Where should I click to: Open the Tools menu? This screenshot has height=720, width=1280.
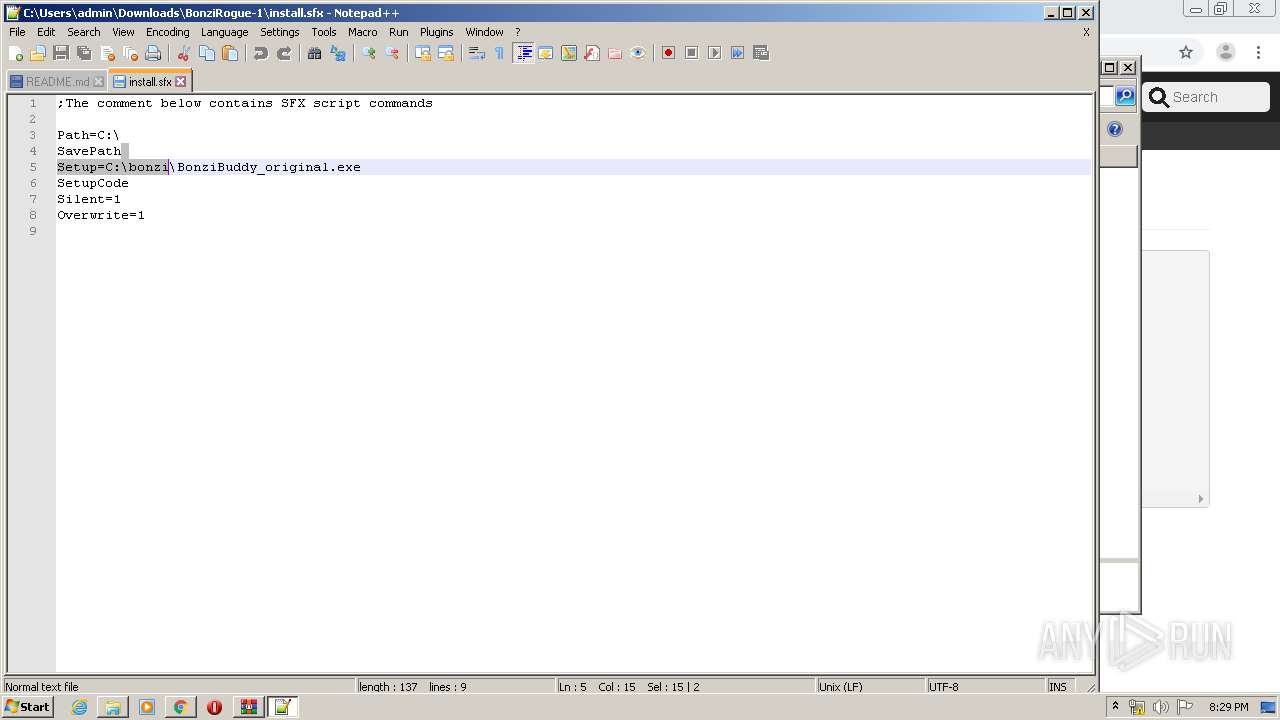[324, 32]
